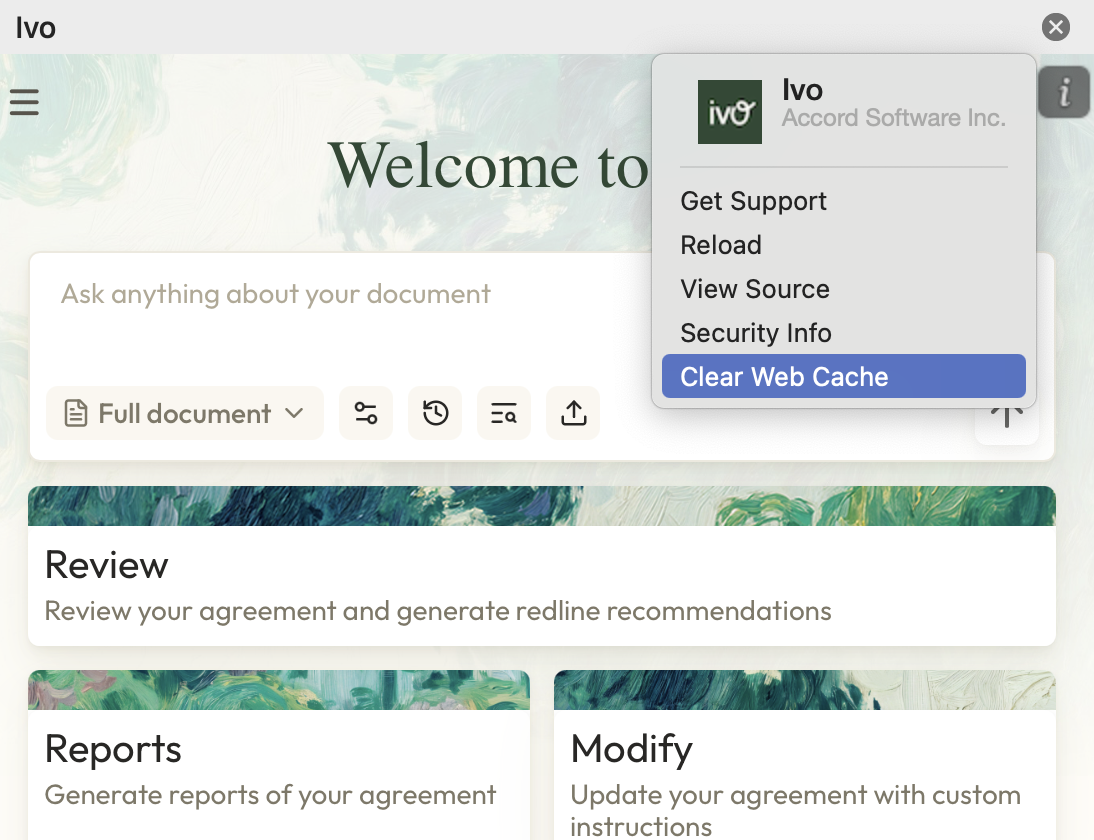
Task: Click 'Update your agreement with custom instructions'
Action: pyautogui.click(x=795, y=810)
